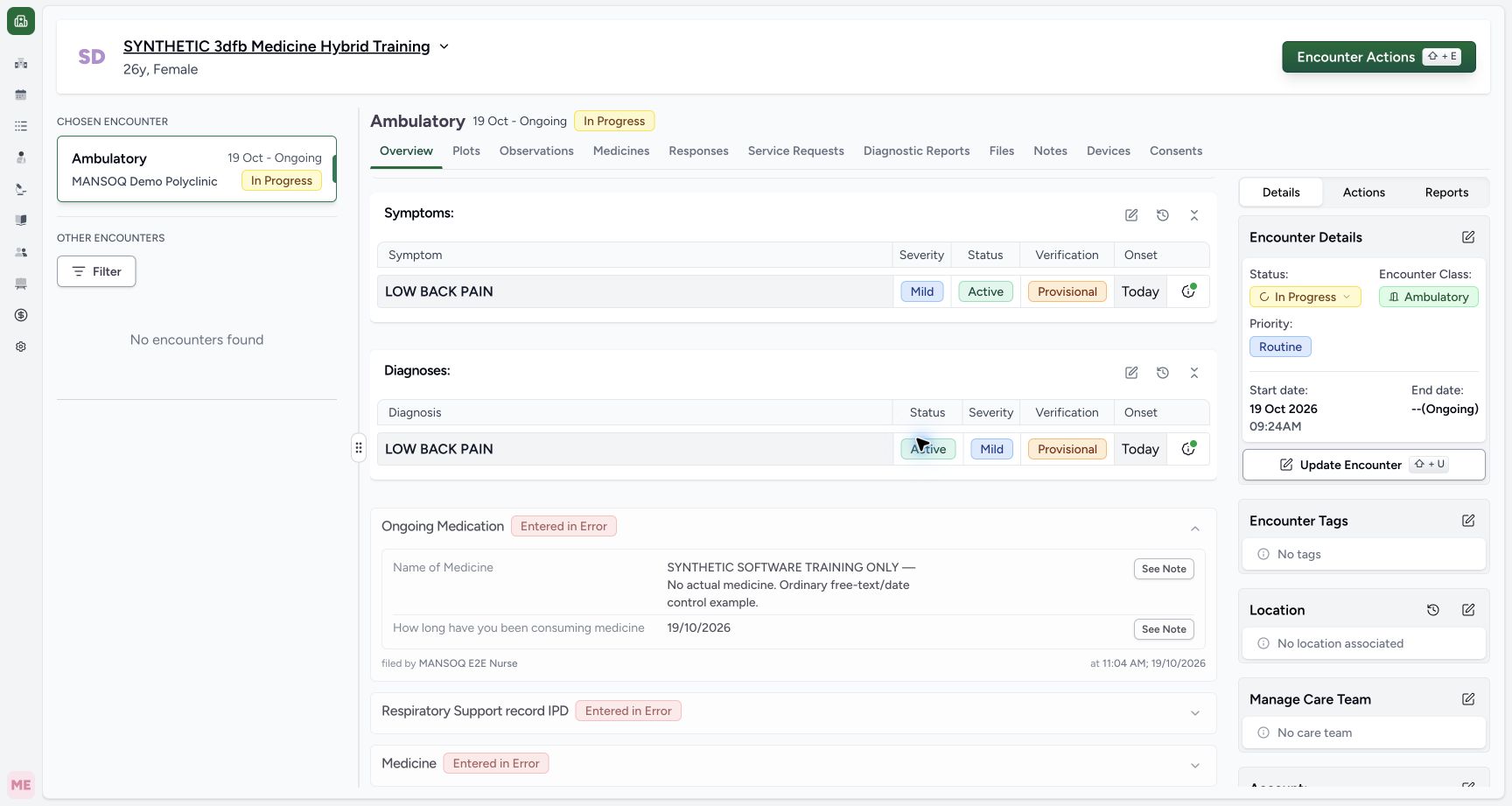
Task: Click the Symptoms edit pencil icon
Action: pyautogui.click(x=1131, y=215)
